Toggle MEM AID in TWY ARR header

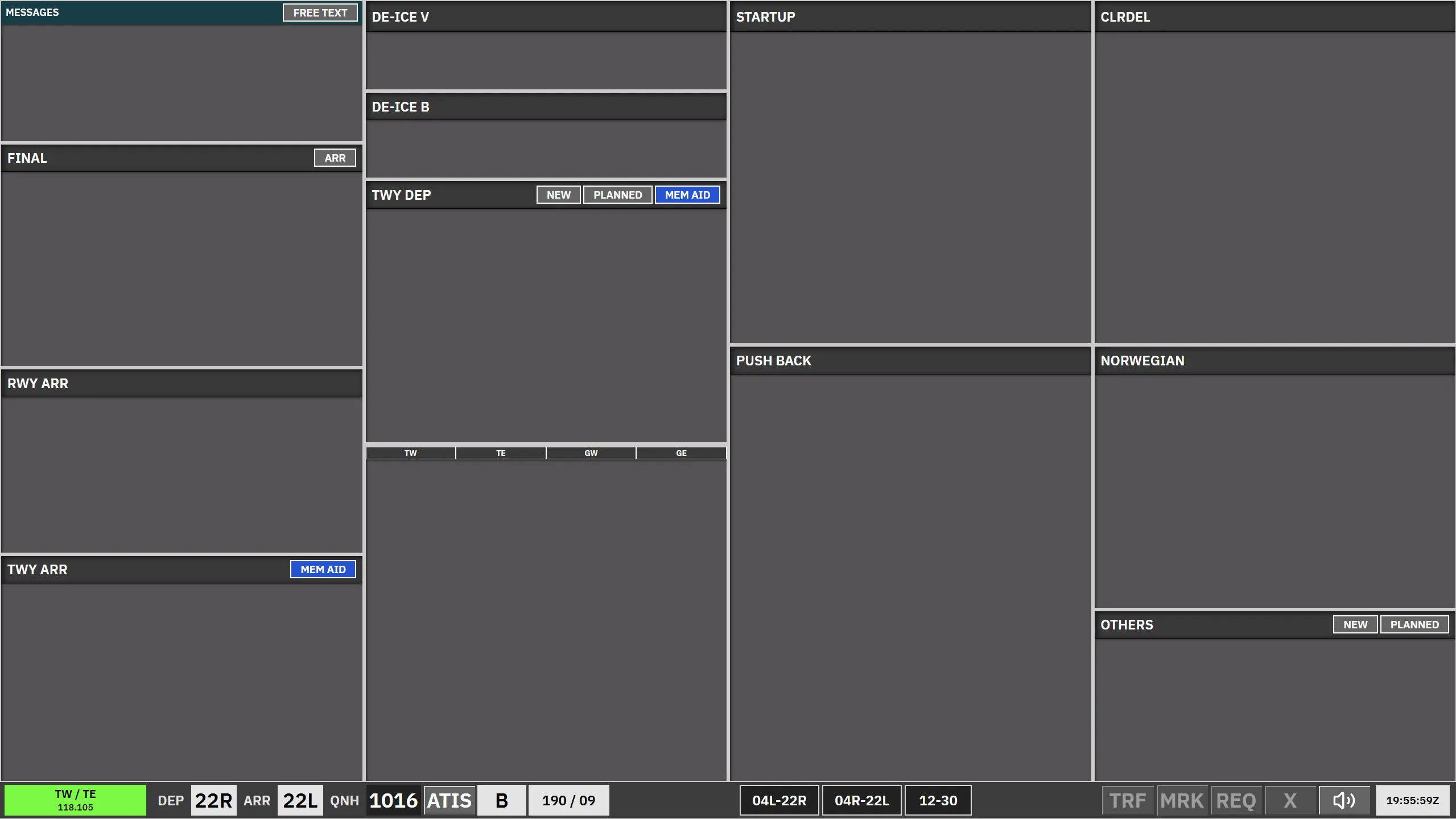pos(323,569)
